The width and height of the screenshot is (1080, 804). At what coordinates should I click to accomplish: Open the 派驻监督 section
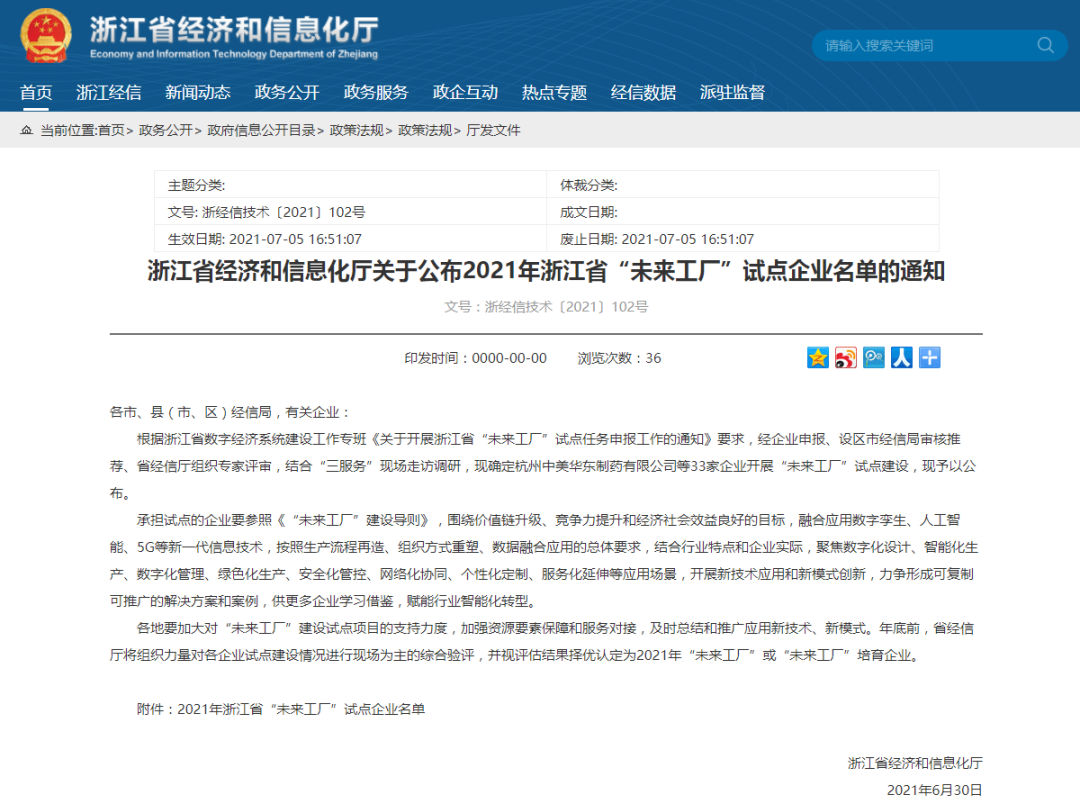(732, 92)
